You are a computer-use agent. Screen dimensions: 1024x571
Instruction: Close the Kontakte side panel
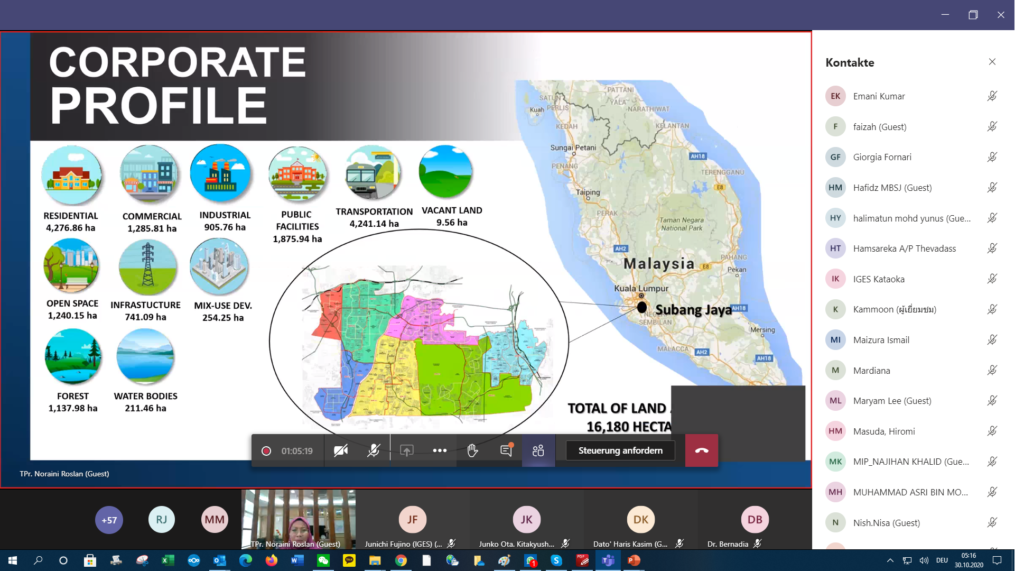pos(992,62)
